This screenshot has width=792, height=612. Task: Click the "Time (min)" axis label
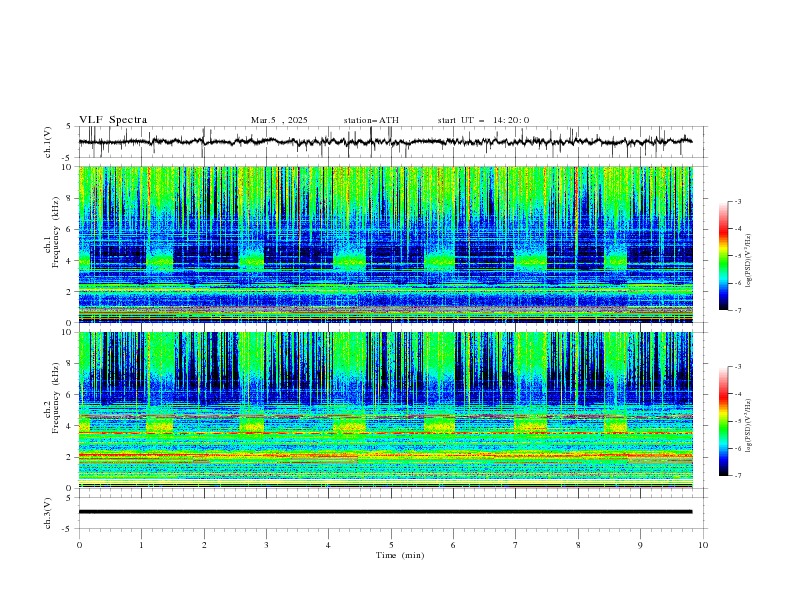(x=400, y=555)
